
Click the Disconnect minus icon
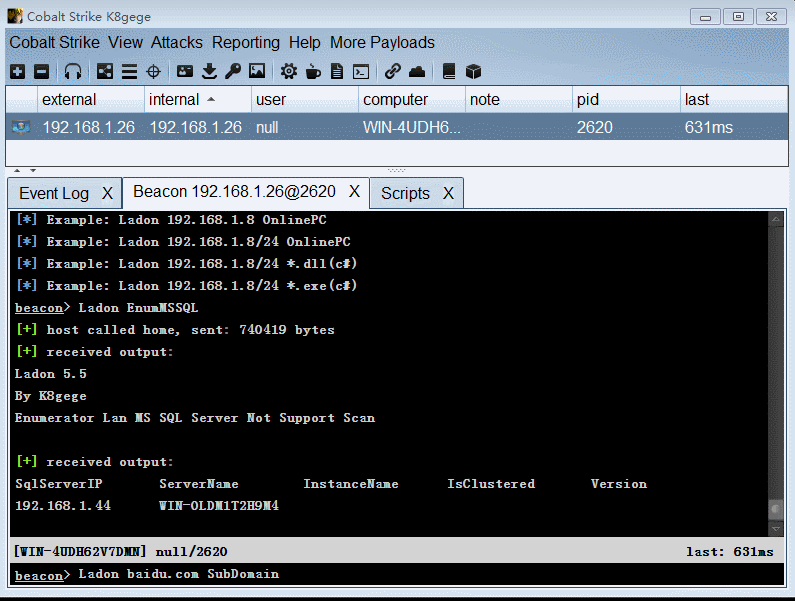pyautogui.click(x=42, y=72)
